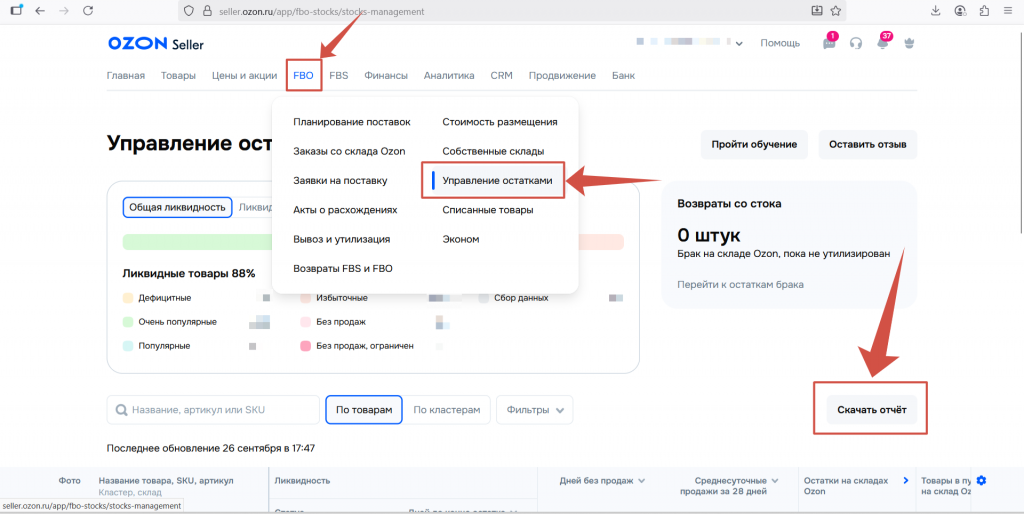
Task: Click the Firefox downloads arrow icon
Action: 936,11
